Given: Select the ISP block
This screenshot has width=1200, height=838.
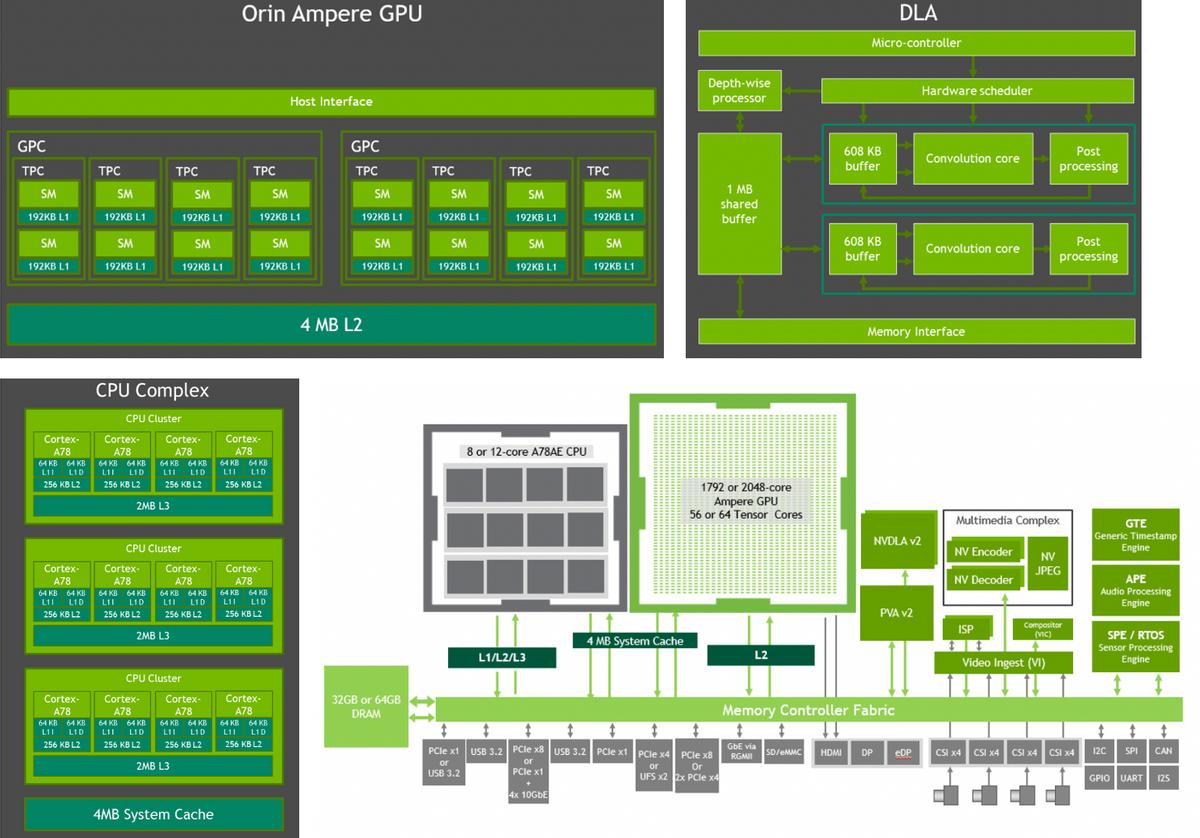Looking at the screenshot, I should coord(965,627).
